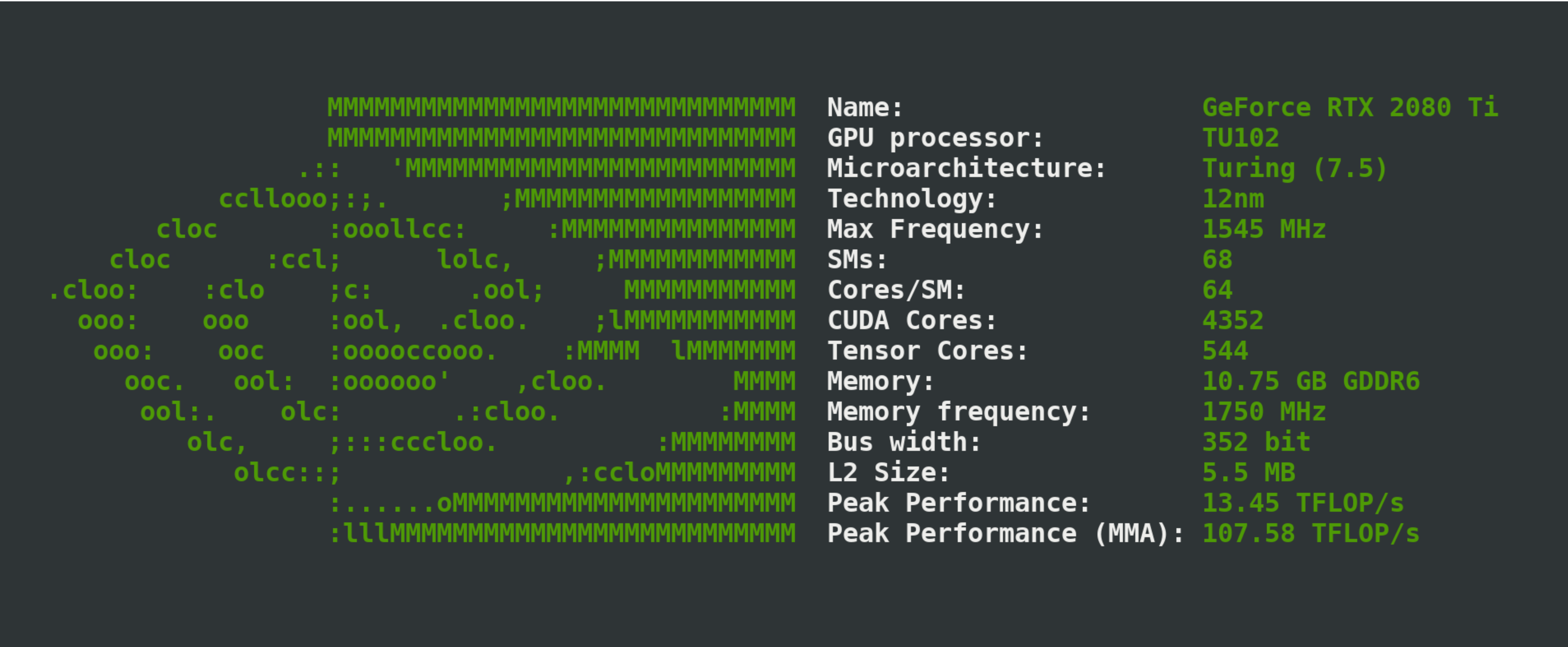Click the '352 bit' bus width value
1568x647 pixels.
click(x=1256, y=442)
